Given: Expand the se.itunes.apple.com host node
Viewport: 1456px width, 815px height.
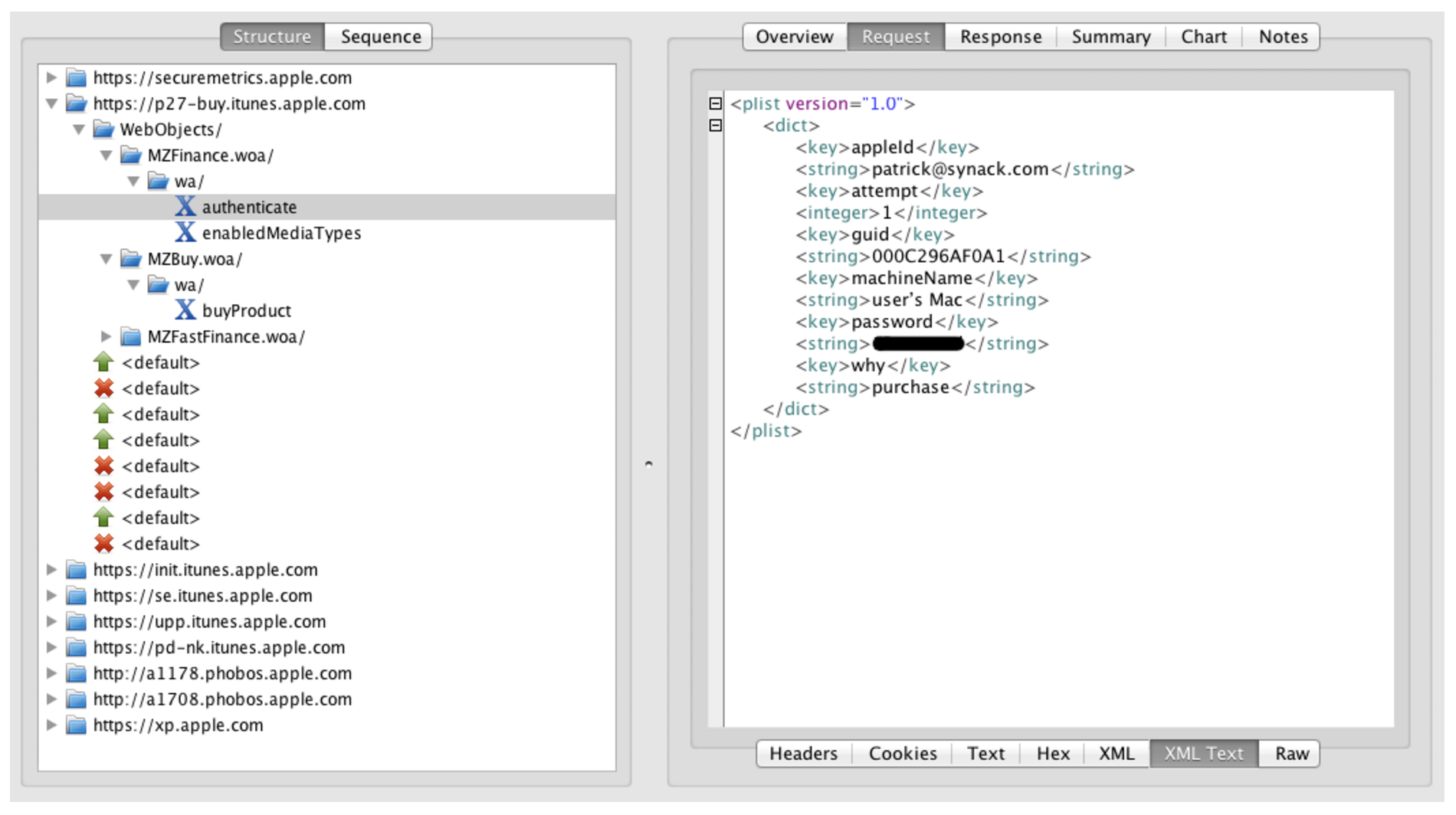Looking at the screenshot, I should (x=51, y=596).
